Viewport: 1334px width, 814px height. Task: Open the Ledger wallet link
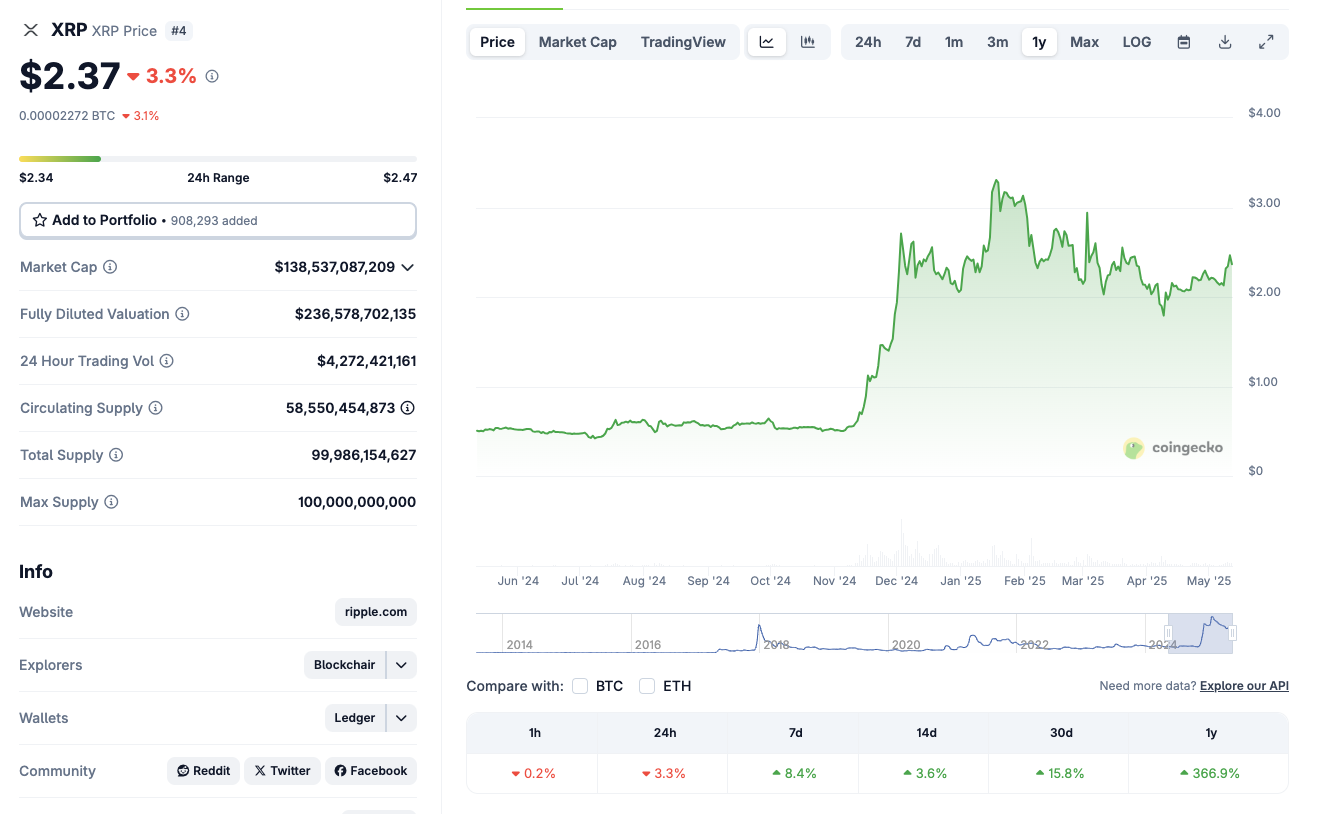click(355, 718)
